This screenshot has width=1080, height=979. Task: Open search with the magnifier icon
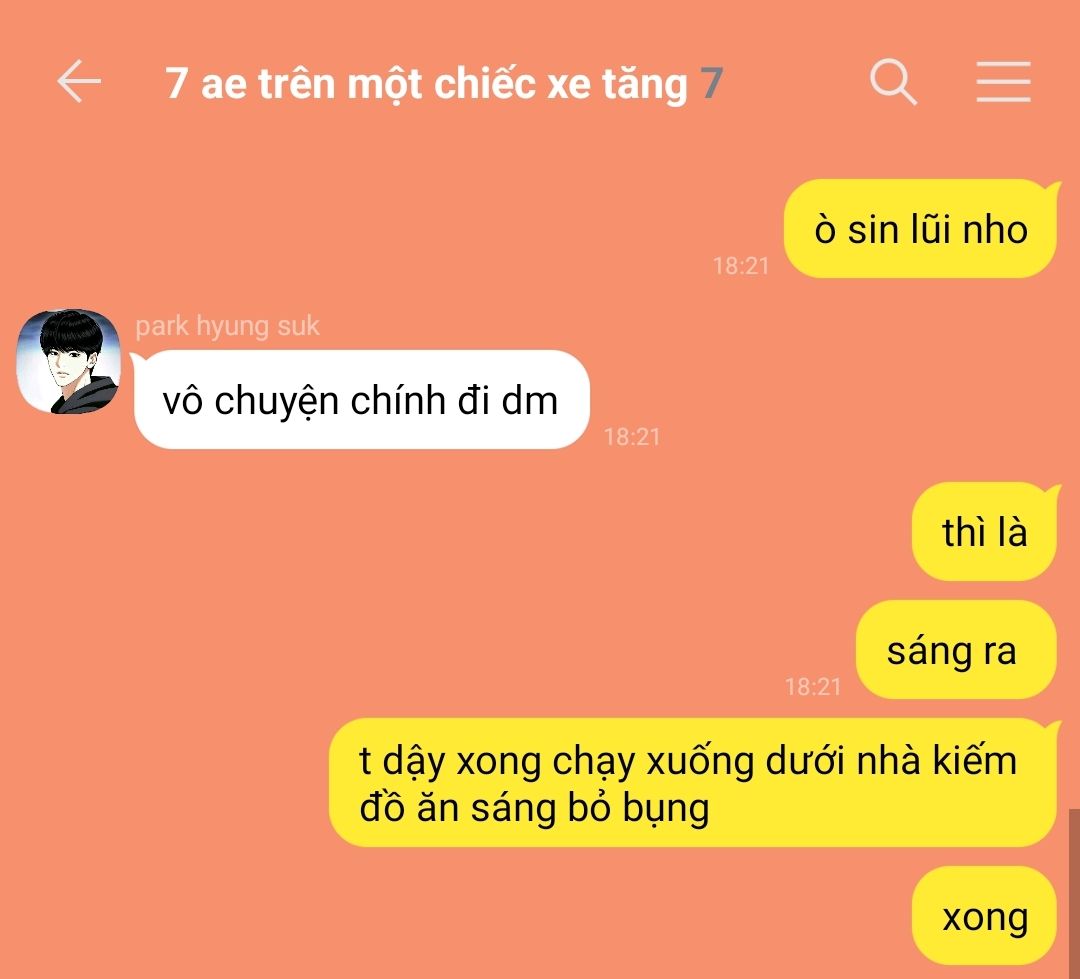click(x=893, y=81)
